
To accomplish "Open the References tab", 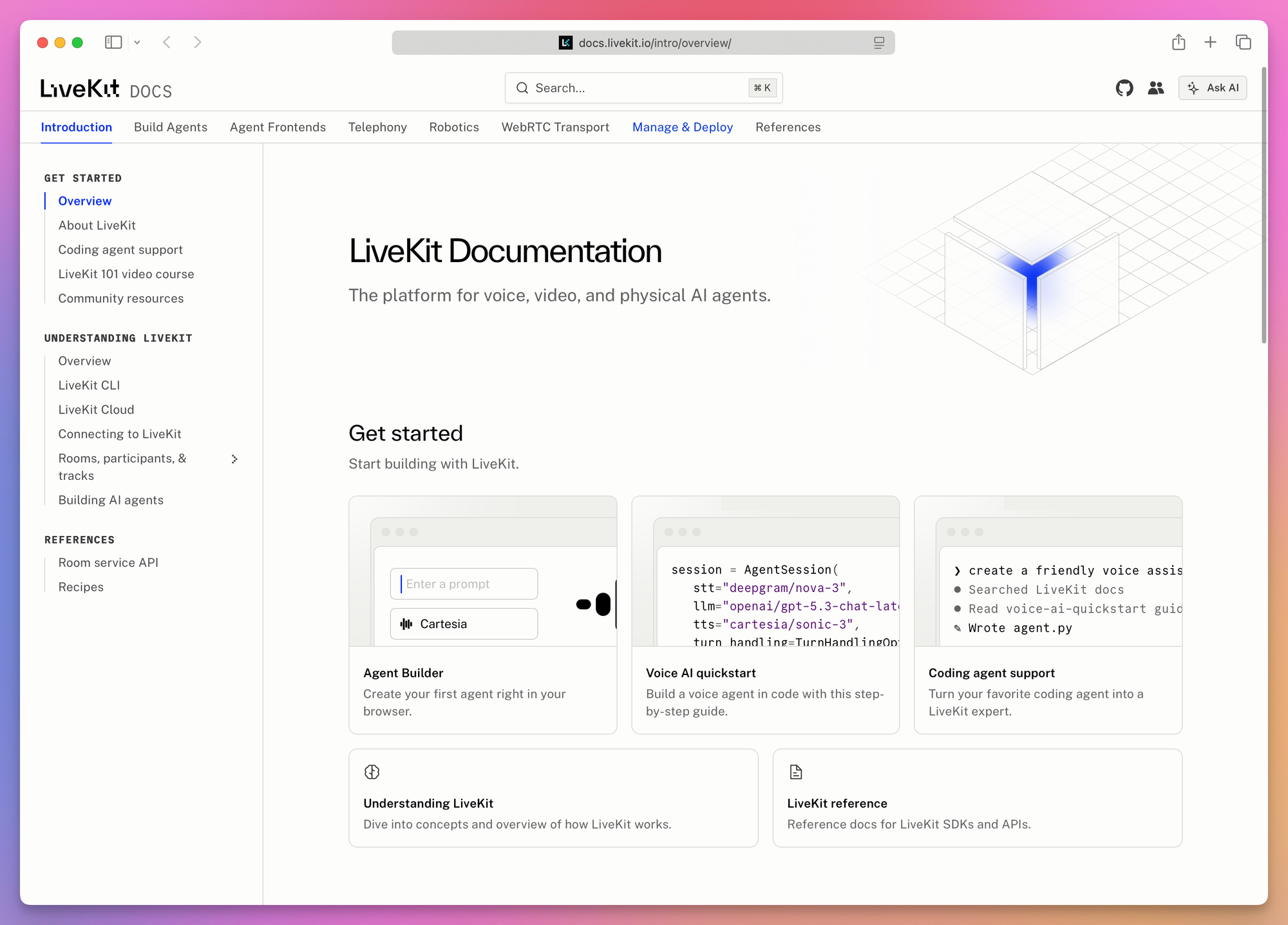I will 788,128.
